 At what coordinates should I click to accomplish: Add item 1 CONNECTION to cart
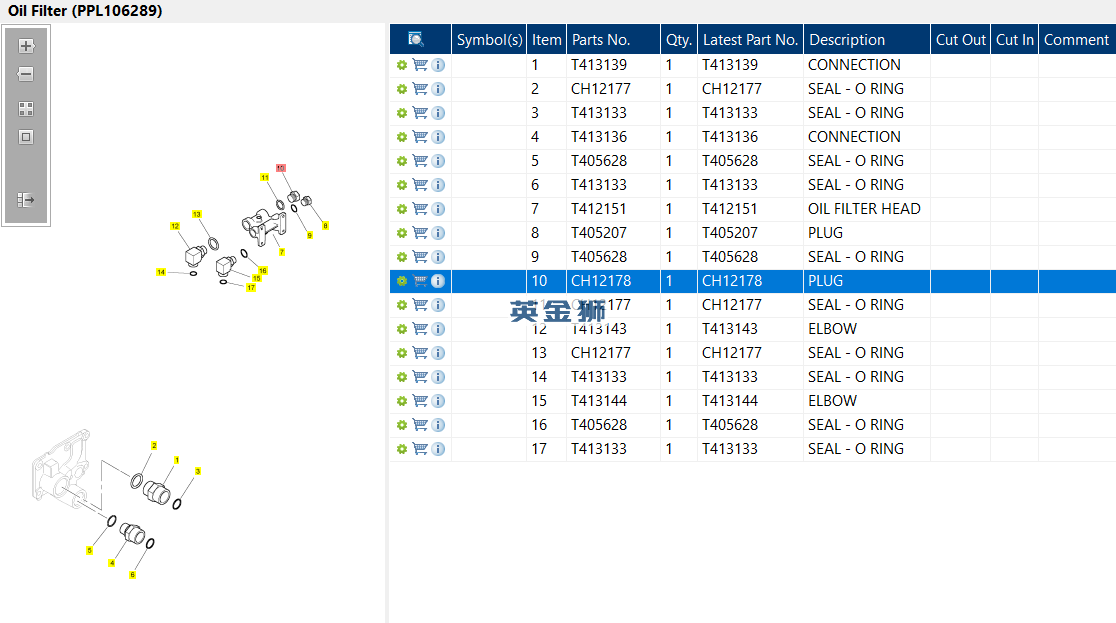click(x=420, y=65)
